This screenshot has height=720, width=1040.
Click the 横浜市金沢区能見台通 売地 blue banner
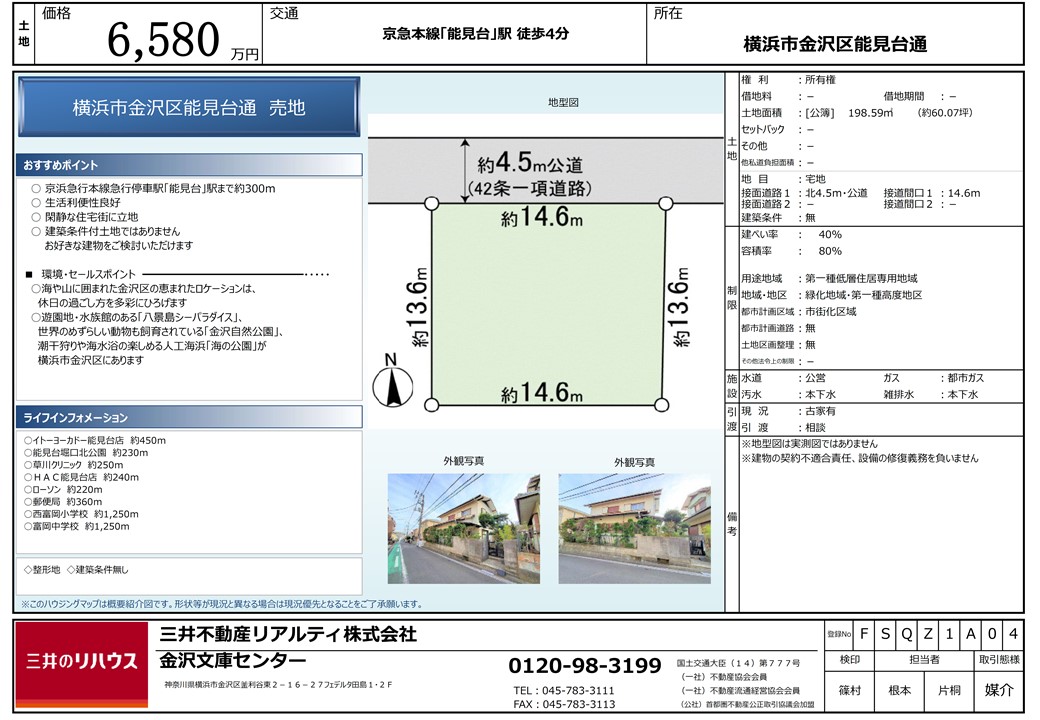point(189,108)
